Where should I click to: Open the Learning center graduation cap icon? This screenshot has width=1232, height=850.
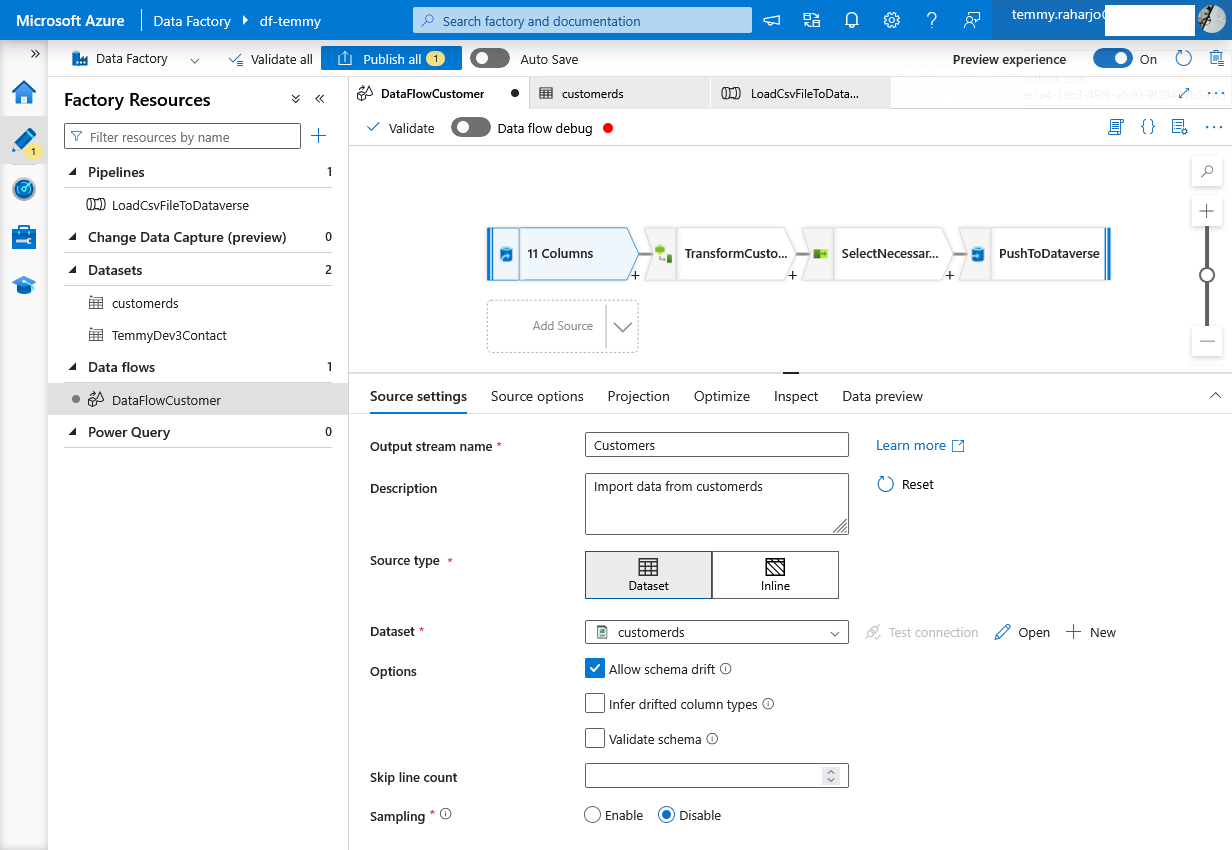(24, 285)
